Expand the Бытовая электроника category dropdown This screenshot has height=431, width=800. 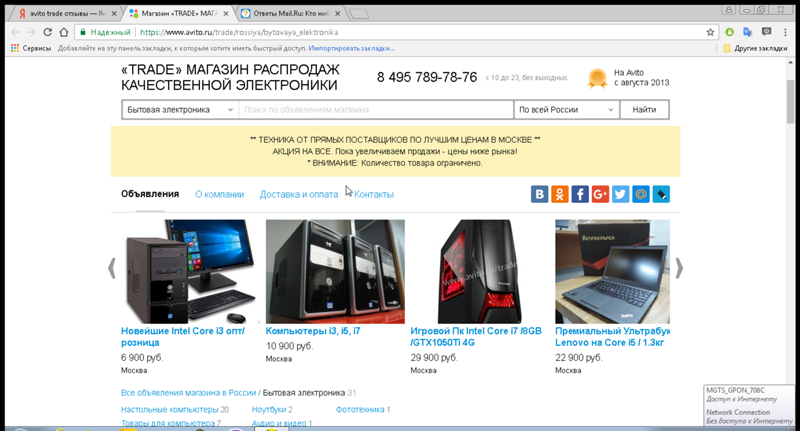click(x=180, y=110)
